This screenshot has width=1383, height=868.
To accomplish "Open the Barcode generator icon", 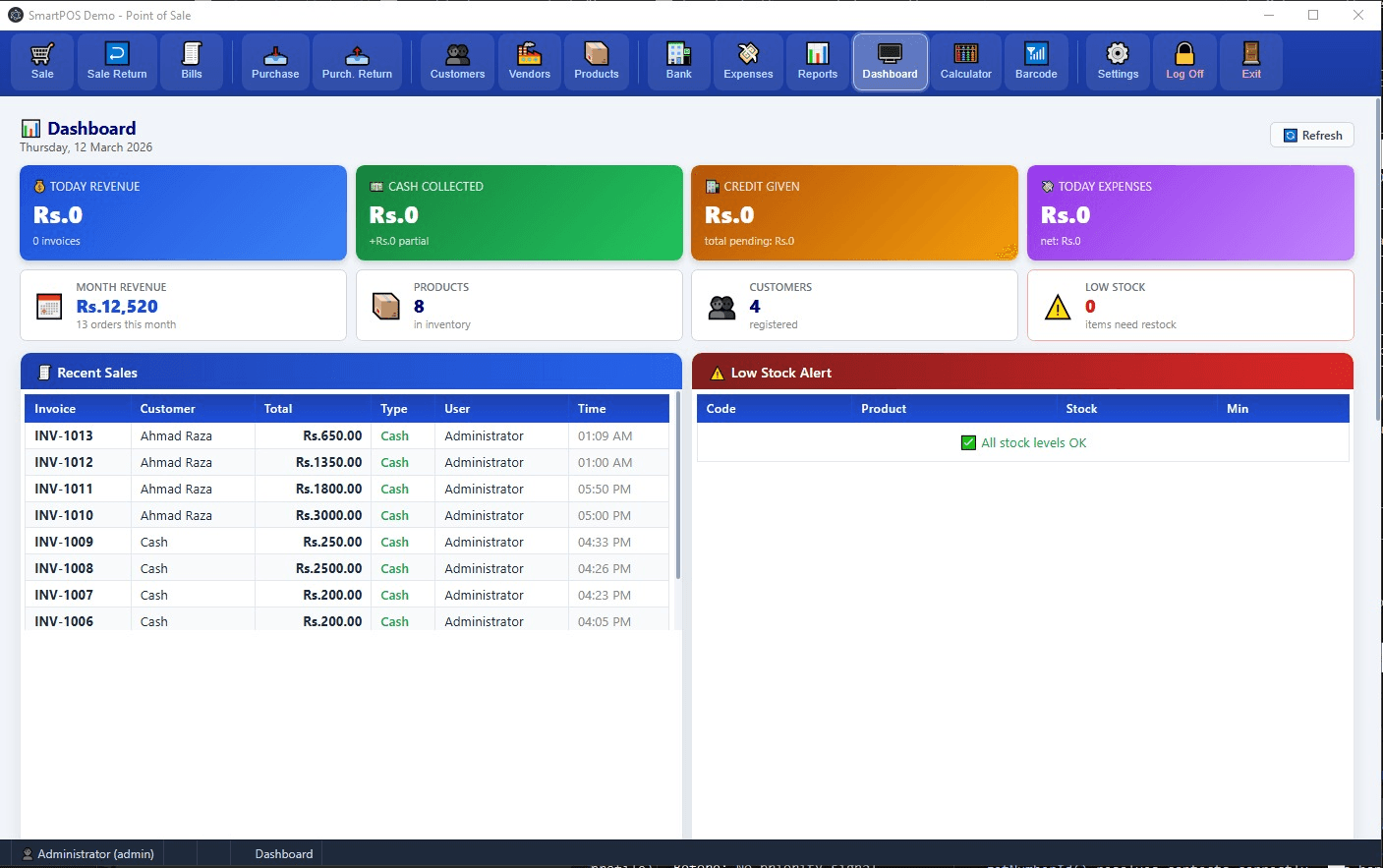I will (1036, 61).
